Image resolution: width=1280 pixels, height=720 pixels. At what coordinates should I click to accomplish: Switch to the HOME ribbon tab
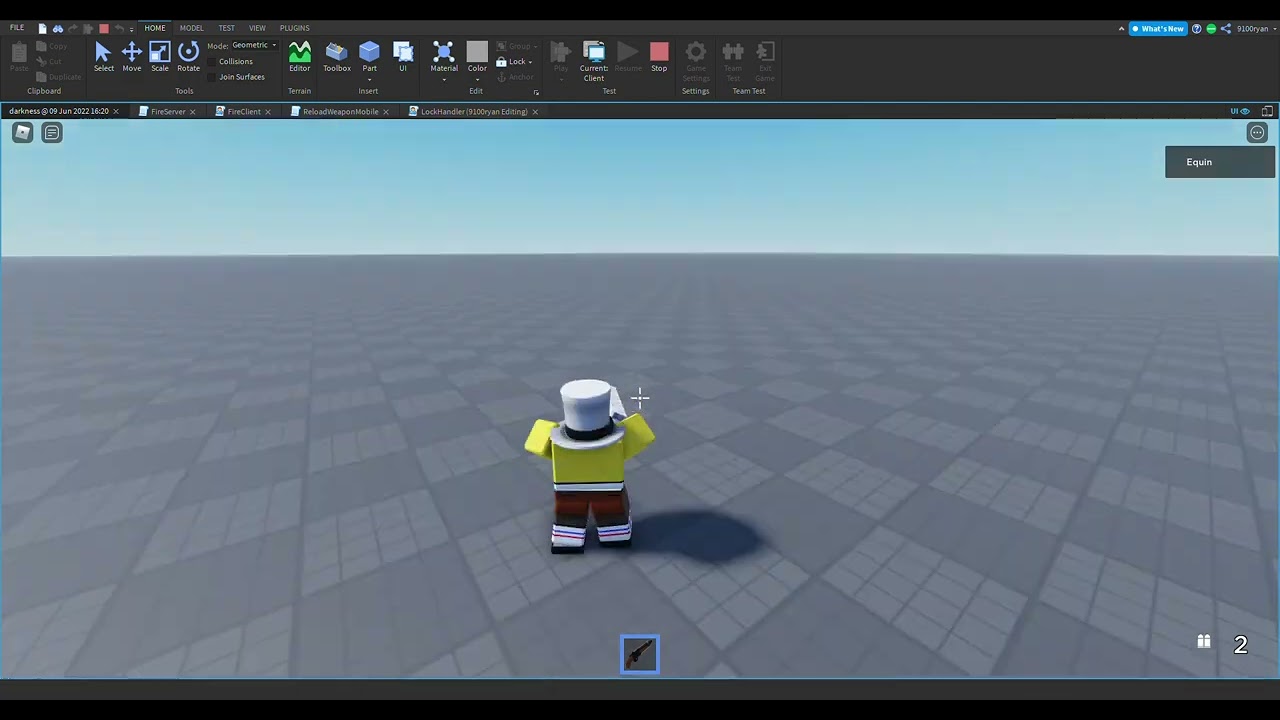click(x=155, y=28)
